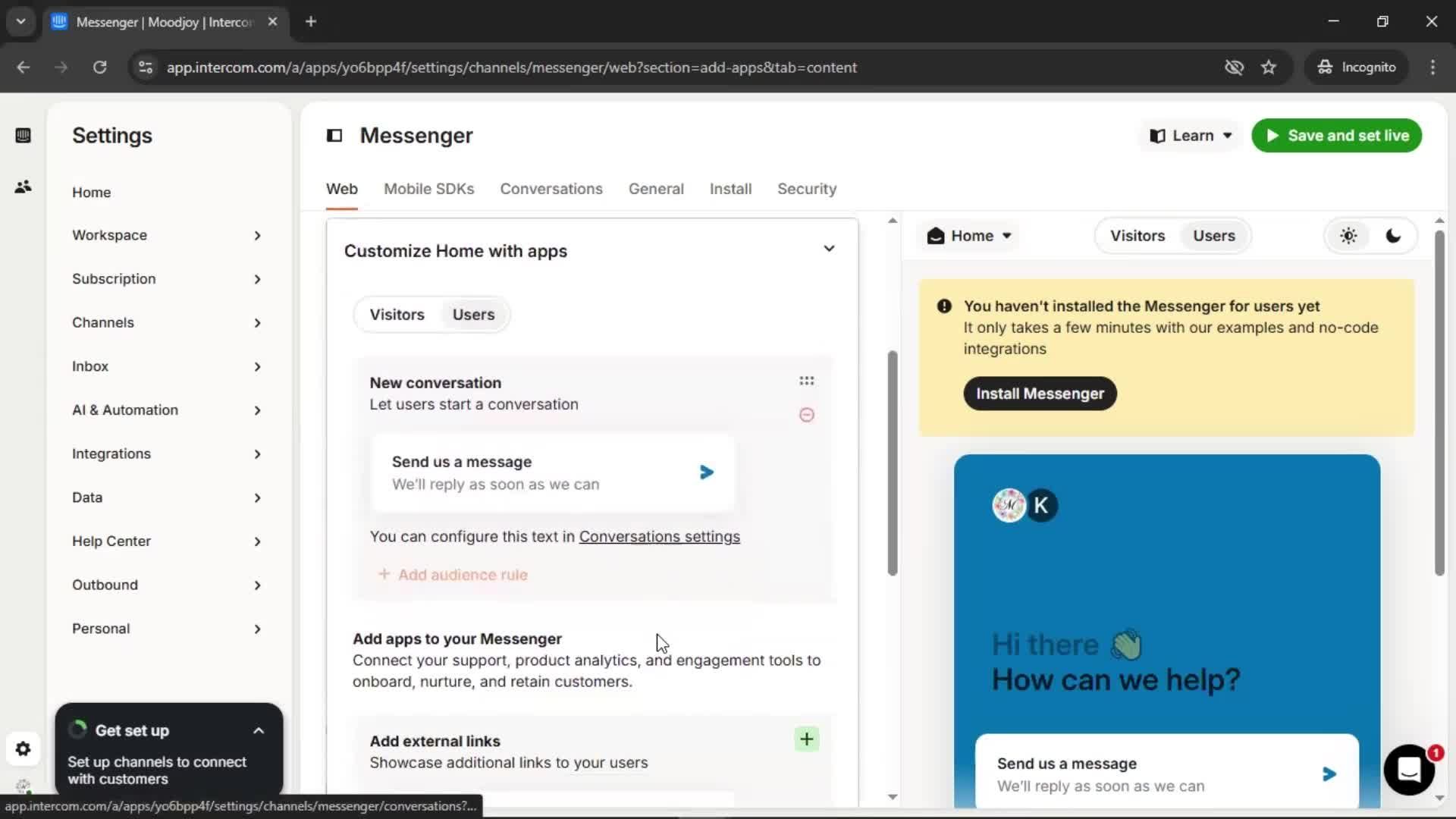Collapse the Get set up panel
This screenshot has width=1456, height=819.
click(259, 731)
